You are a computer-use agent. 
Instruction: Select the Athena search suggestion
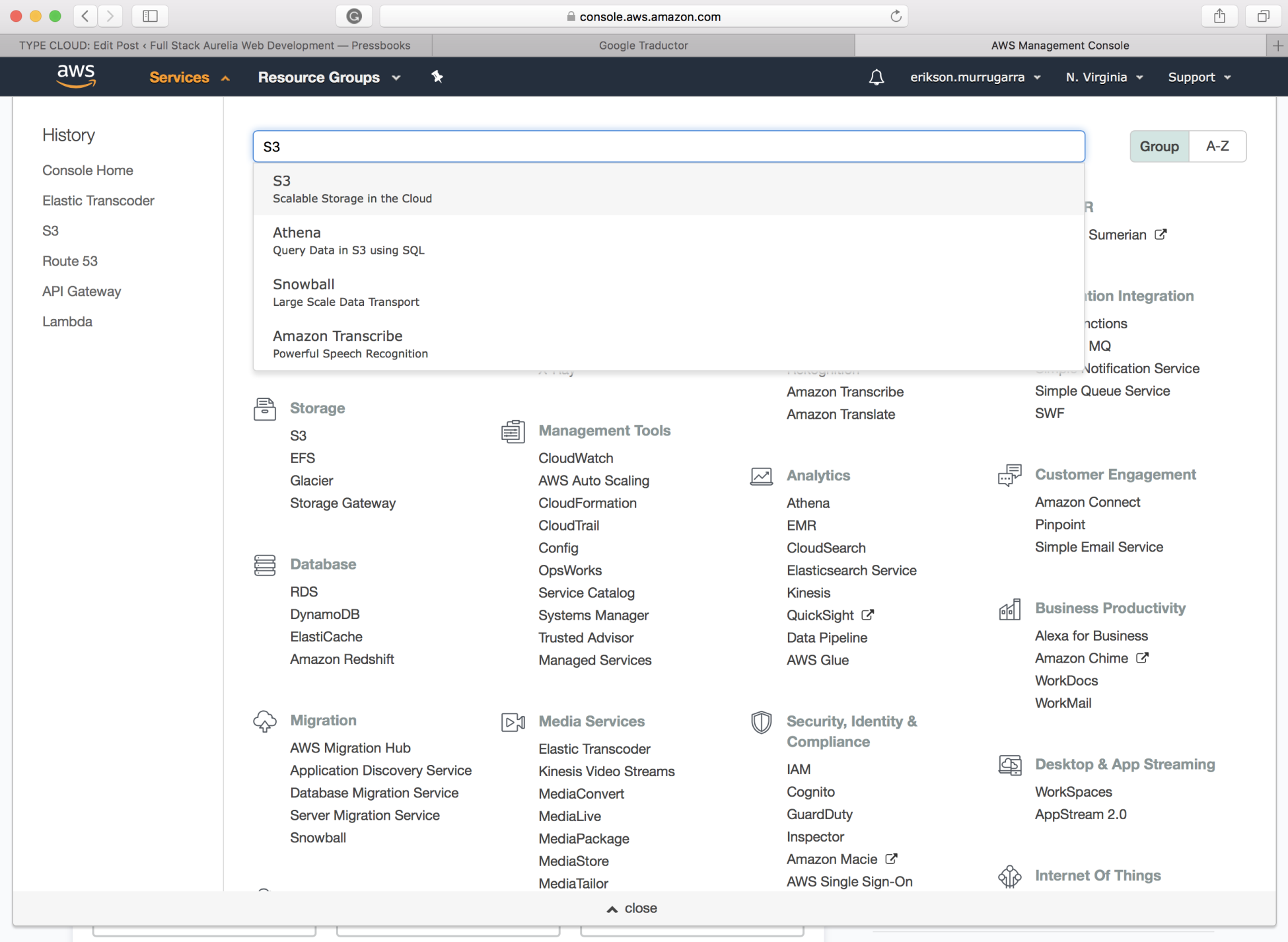click(668, 240)
